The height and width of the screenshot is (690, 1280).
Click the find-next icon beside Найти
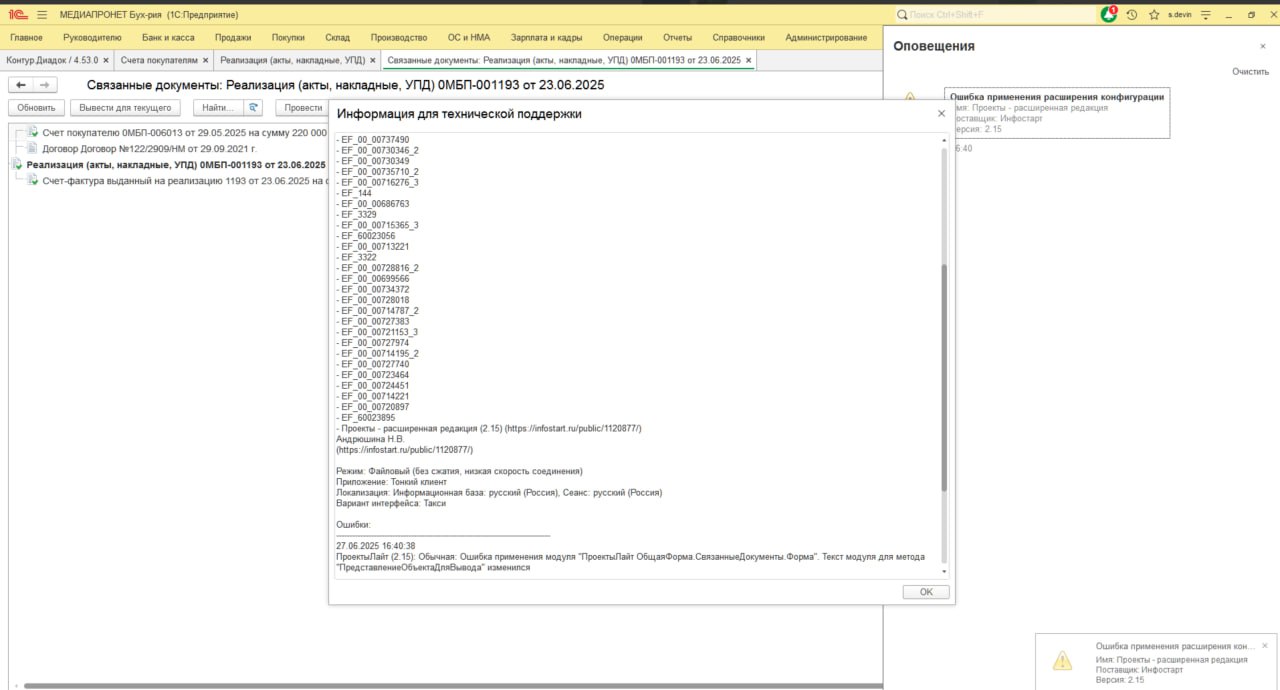(x=254, y=107)
